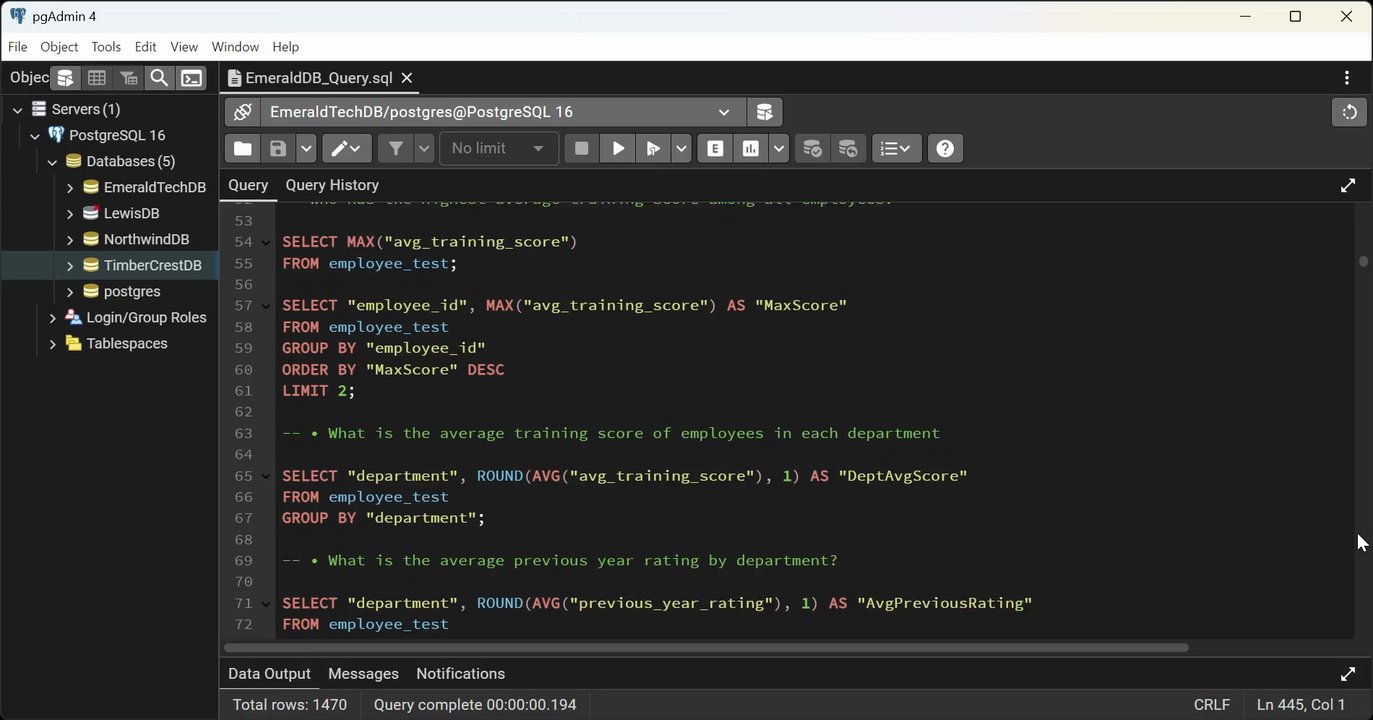This screenshot has height=720, width=1373.
Task: Click the Execute query play button
Action: (618, 149)
